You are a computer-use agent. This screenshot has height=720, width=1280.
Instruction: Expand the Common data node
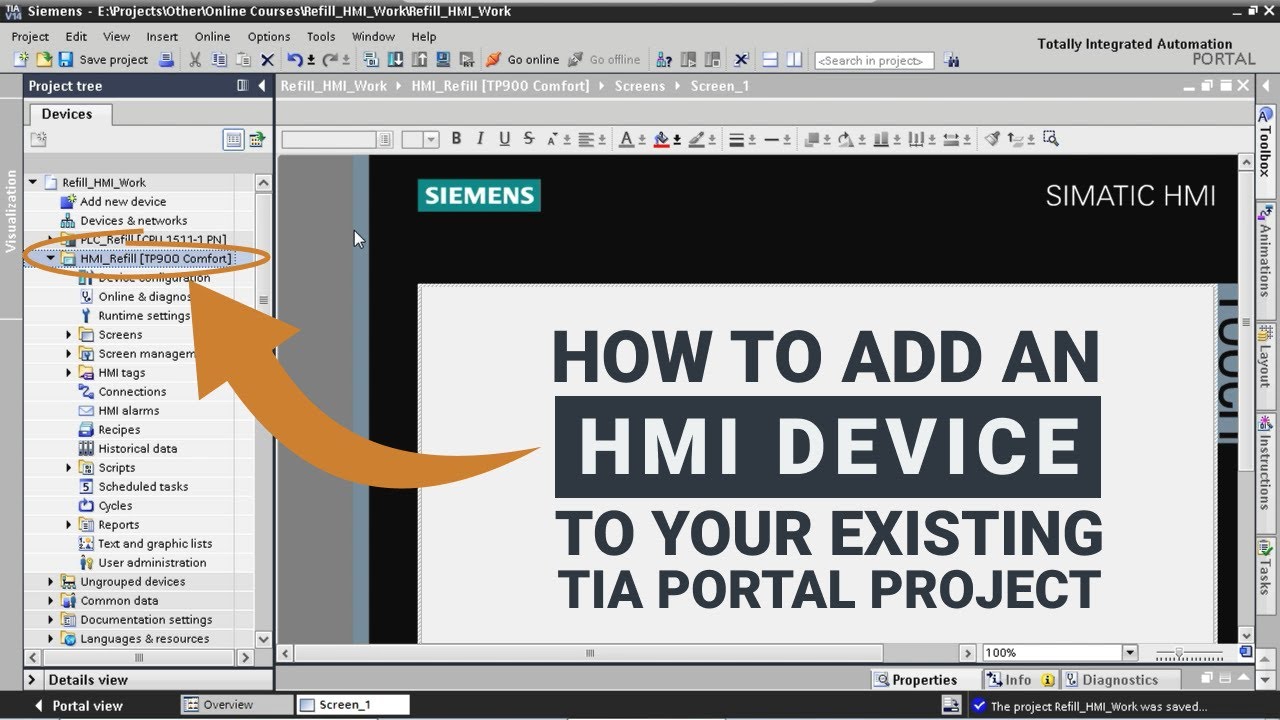click(x=51, y=601)
